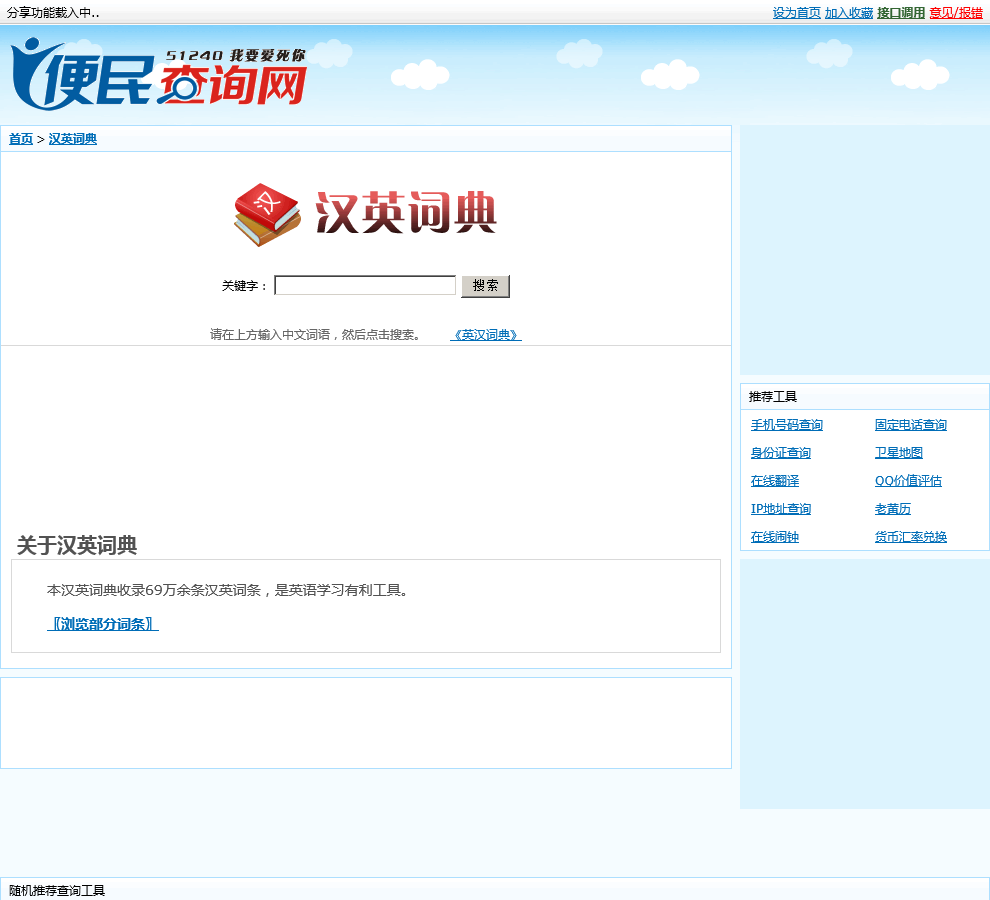Click 加入收藏 in the top bar
The height and width of the screenshot is (900, 990).
coord(849,13)
